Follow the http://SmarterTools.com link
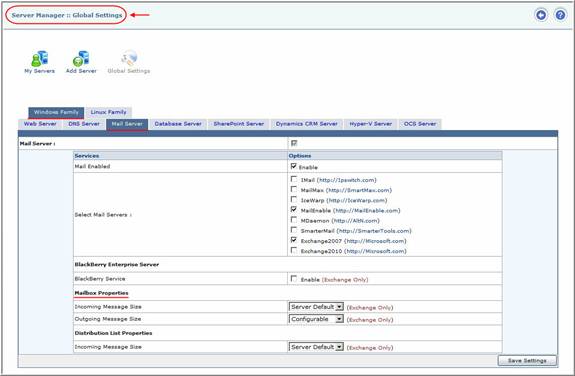The image size is (575, 376). point(374,231)
